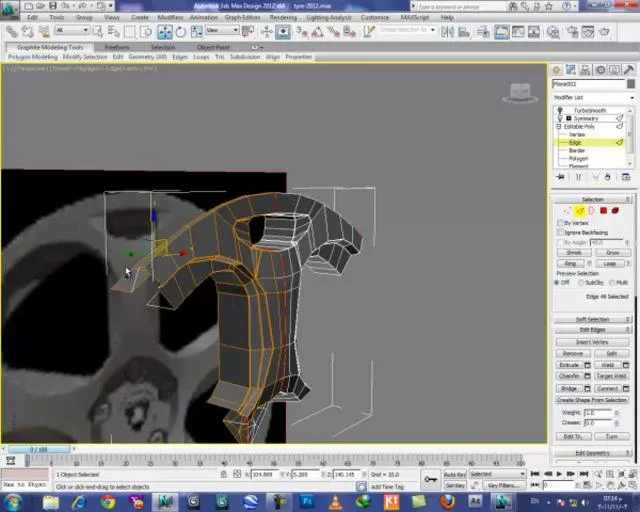Viewport: 640px width, 512px height.
Task: Switch to the Freeform ribbon tab
Action: (x=117, y=47)
